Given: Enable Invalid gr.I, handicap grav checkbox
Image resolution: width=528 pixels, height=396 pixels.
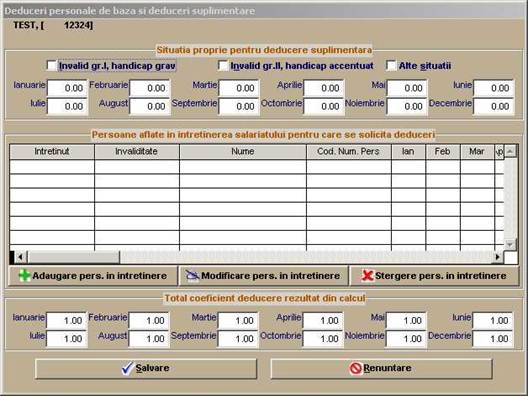Looking at the screenshot, I should point(52,65).
